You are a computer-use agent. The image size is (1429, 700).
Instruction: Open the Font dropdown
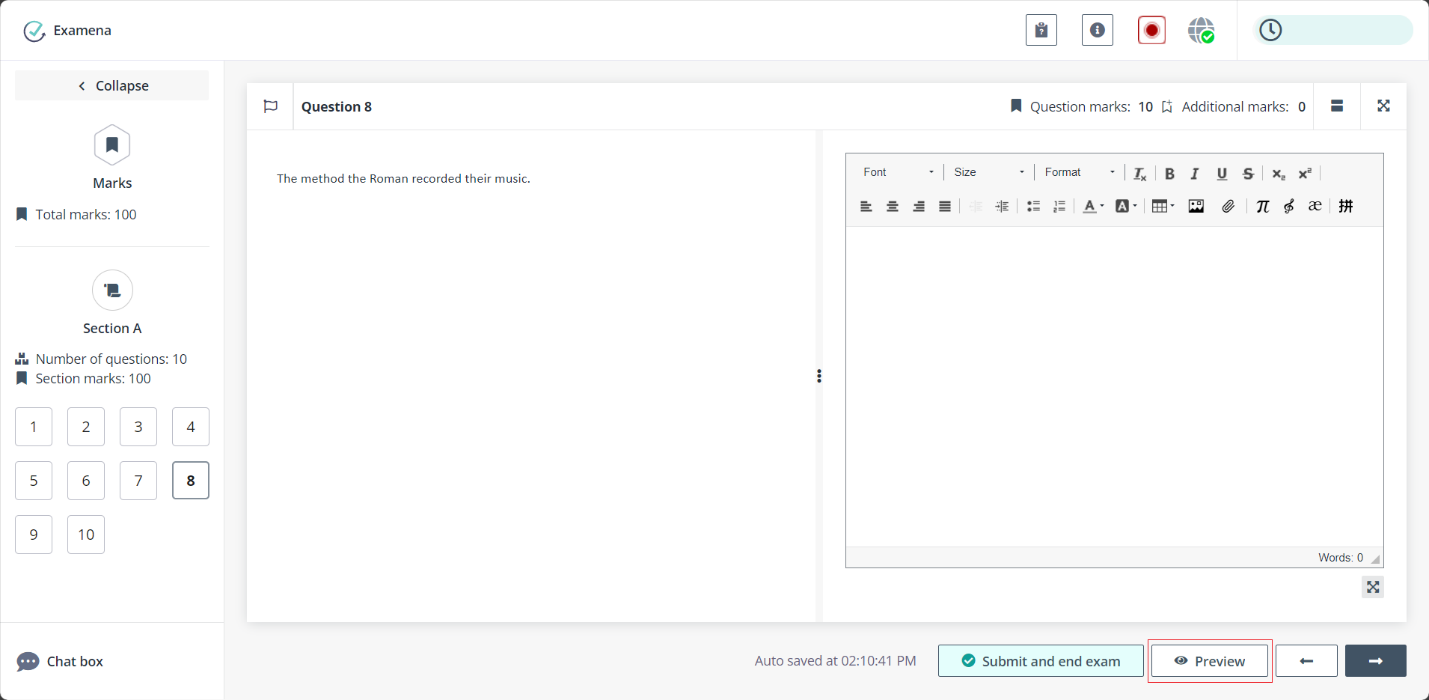[898, 172]
